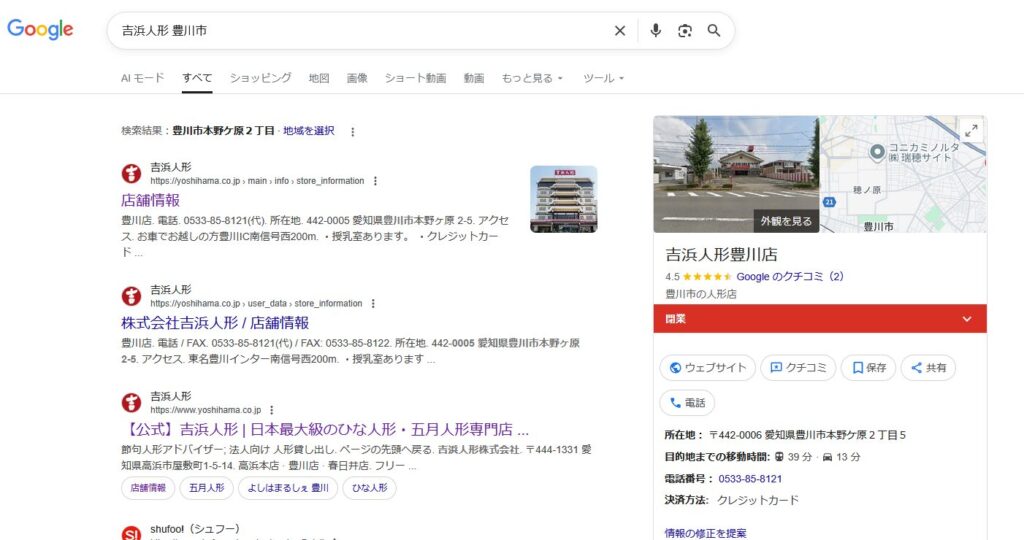Clear the search box text
Viewport: 1024px width, 540px height.
[620, 31]
